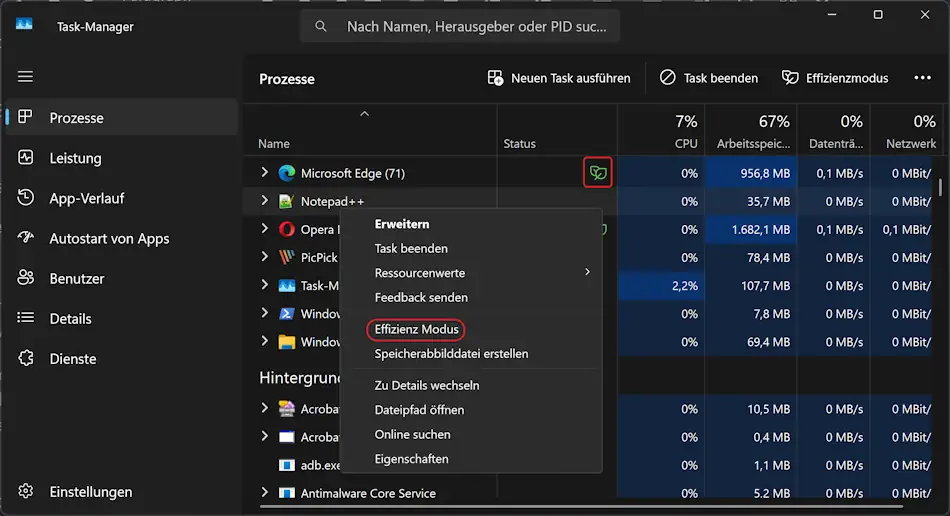Click the Task-Manager process row icon
This screenshot has height=516, width=950.
point(287,285)
